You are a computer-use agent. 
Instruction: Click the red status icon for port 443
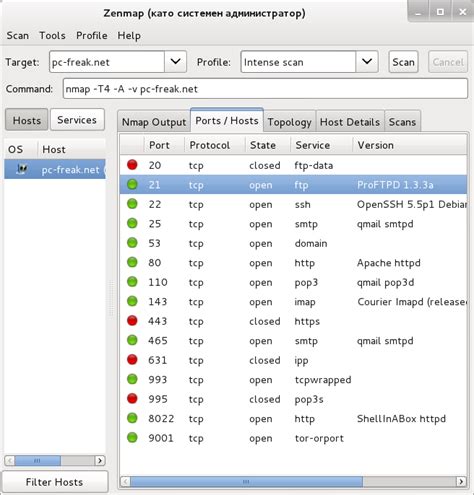click(x=132, y=321)
